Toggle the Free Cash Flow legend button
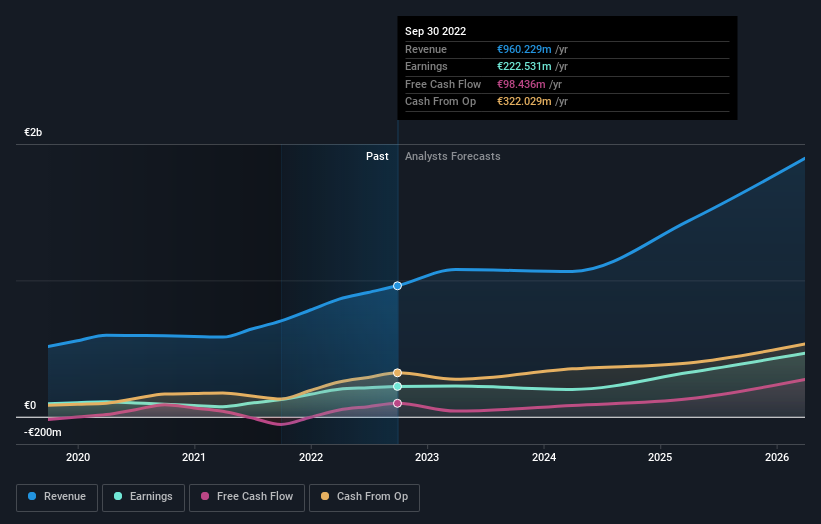The image size is (821, 524). (247, 497)
